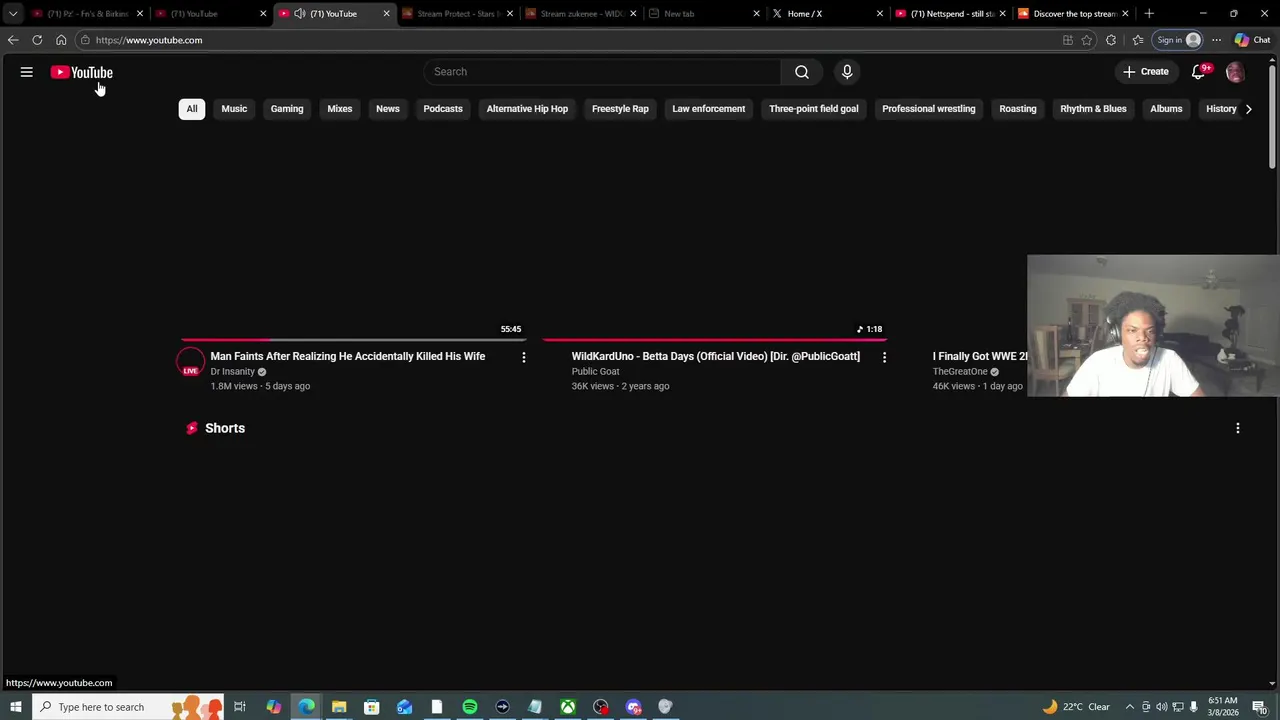Open TheGreatOne channel link

click(960, 372)
